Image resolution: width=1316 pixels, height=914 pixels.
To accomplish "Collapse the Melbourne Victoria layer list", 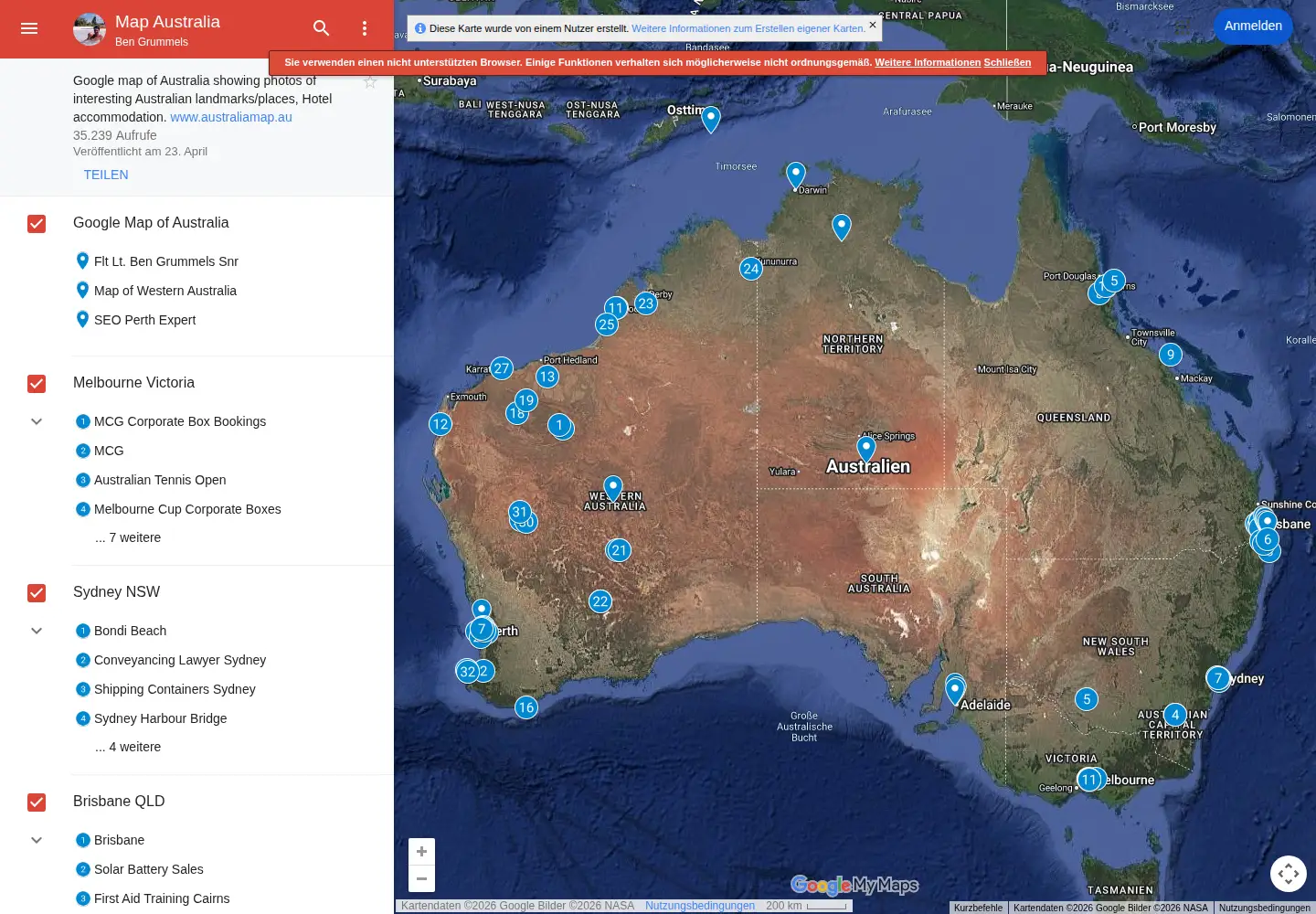I will [37, 421].
